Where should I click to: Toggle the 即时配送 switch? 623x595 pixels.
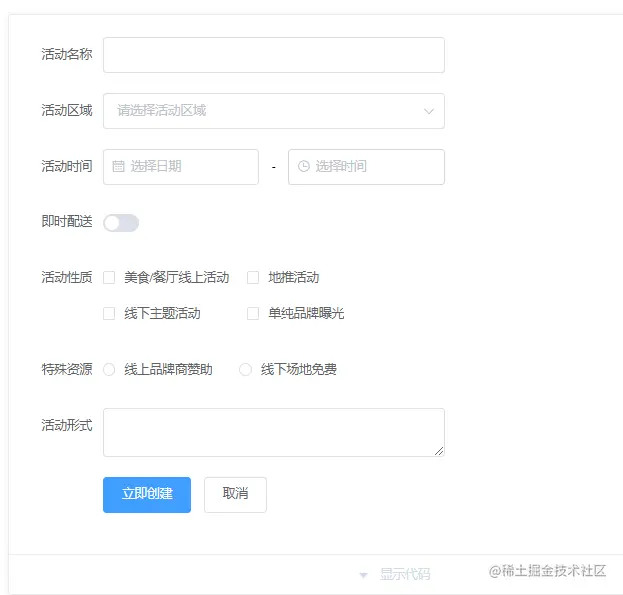coord(121,223)
